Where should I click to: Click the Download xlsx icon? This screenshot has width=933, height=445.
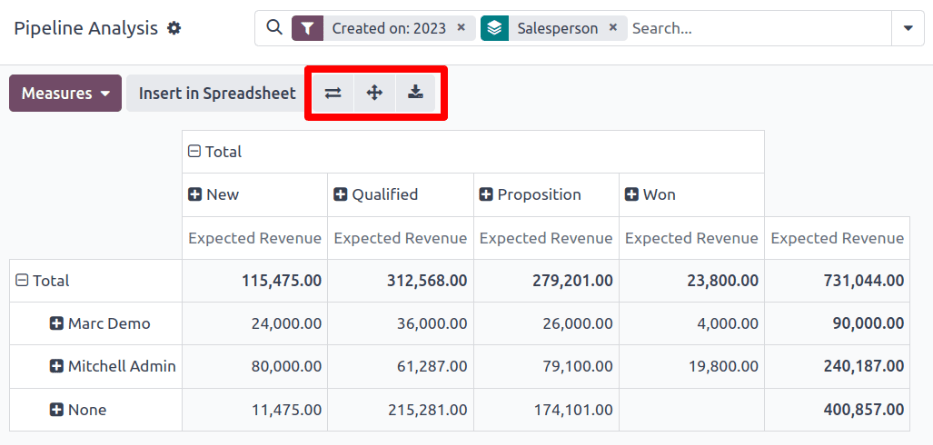pos(415,93)
